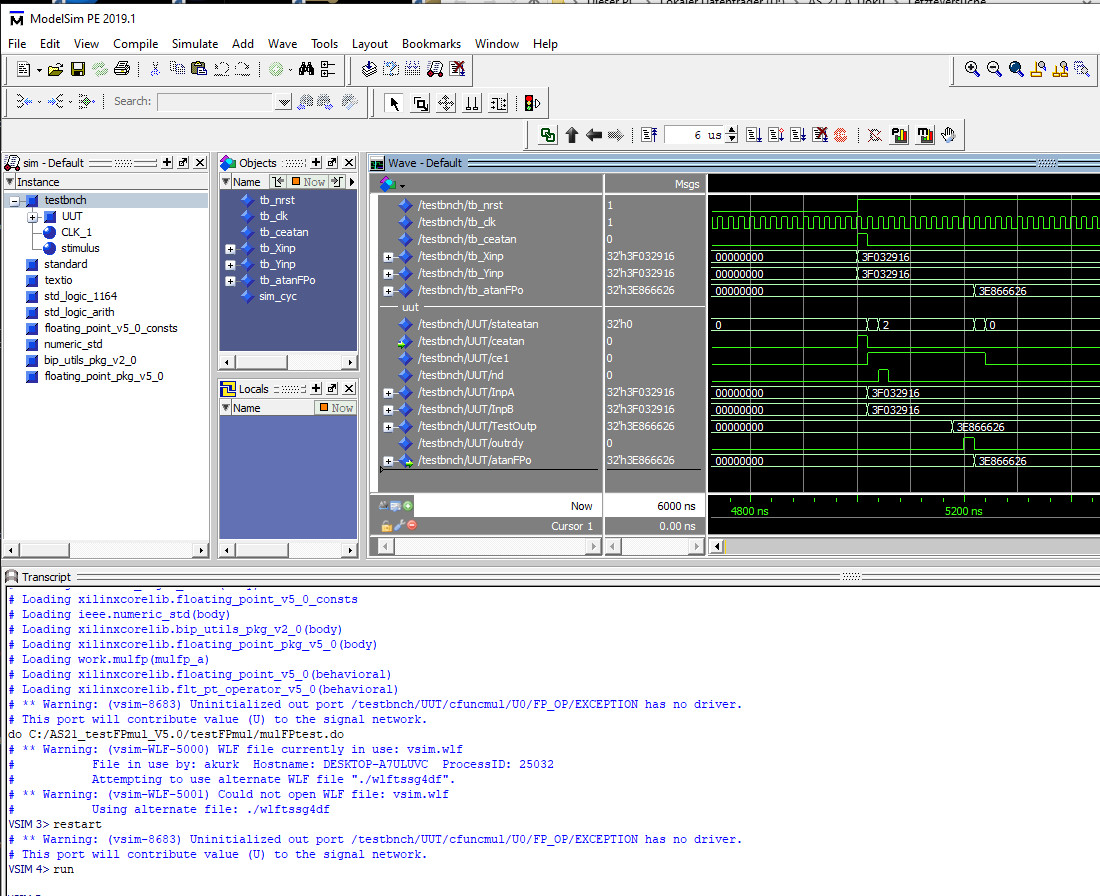This screenshot has width=1100, height=896.
Task: Click the black left arrow icon
Action: pos(593,135)
